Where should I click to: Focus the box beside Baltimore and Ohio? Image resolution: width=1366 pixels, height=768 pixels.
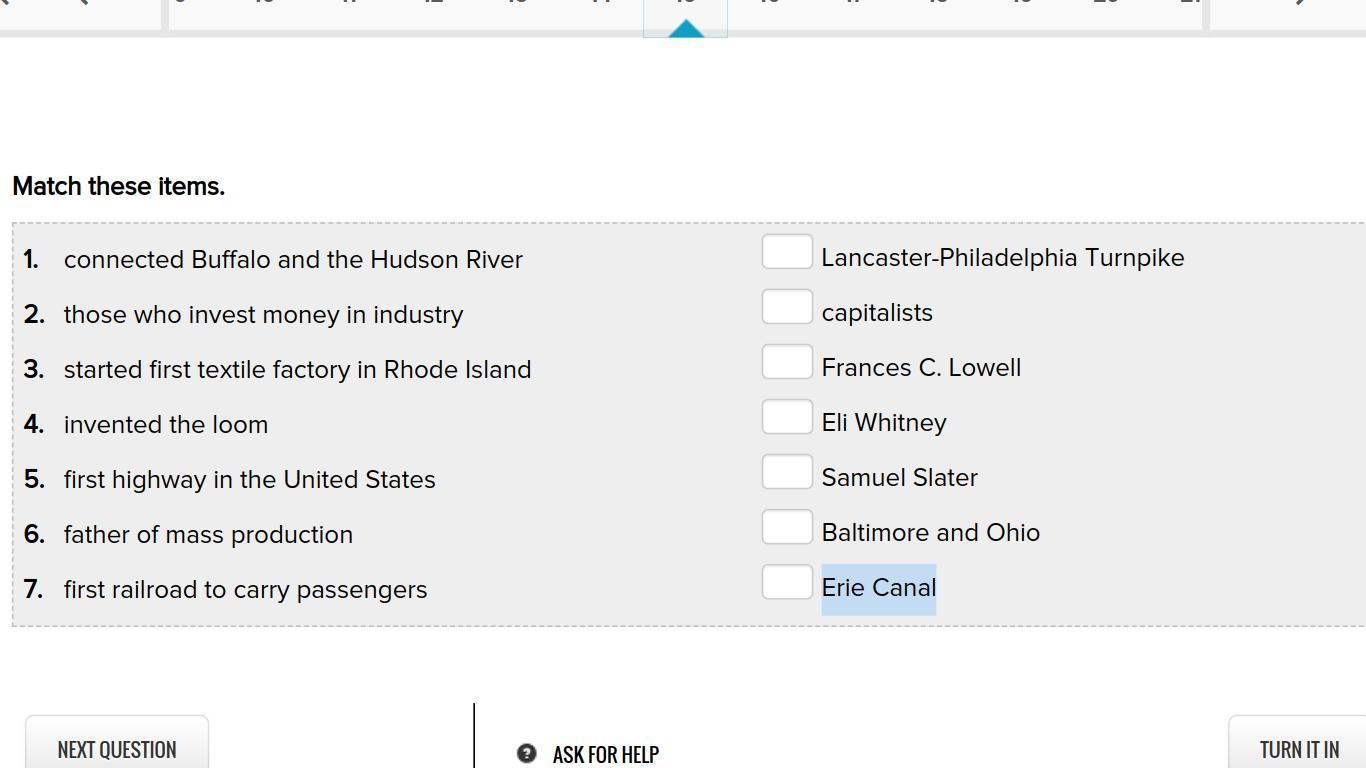(786, 527)
